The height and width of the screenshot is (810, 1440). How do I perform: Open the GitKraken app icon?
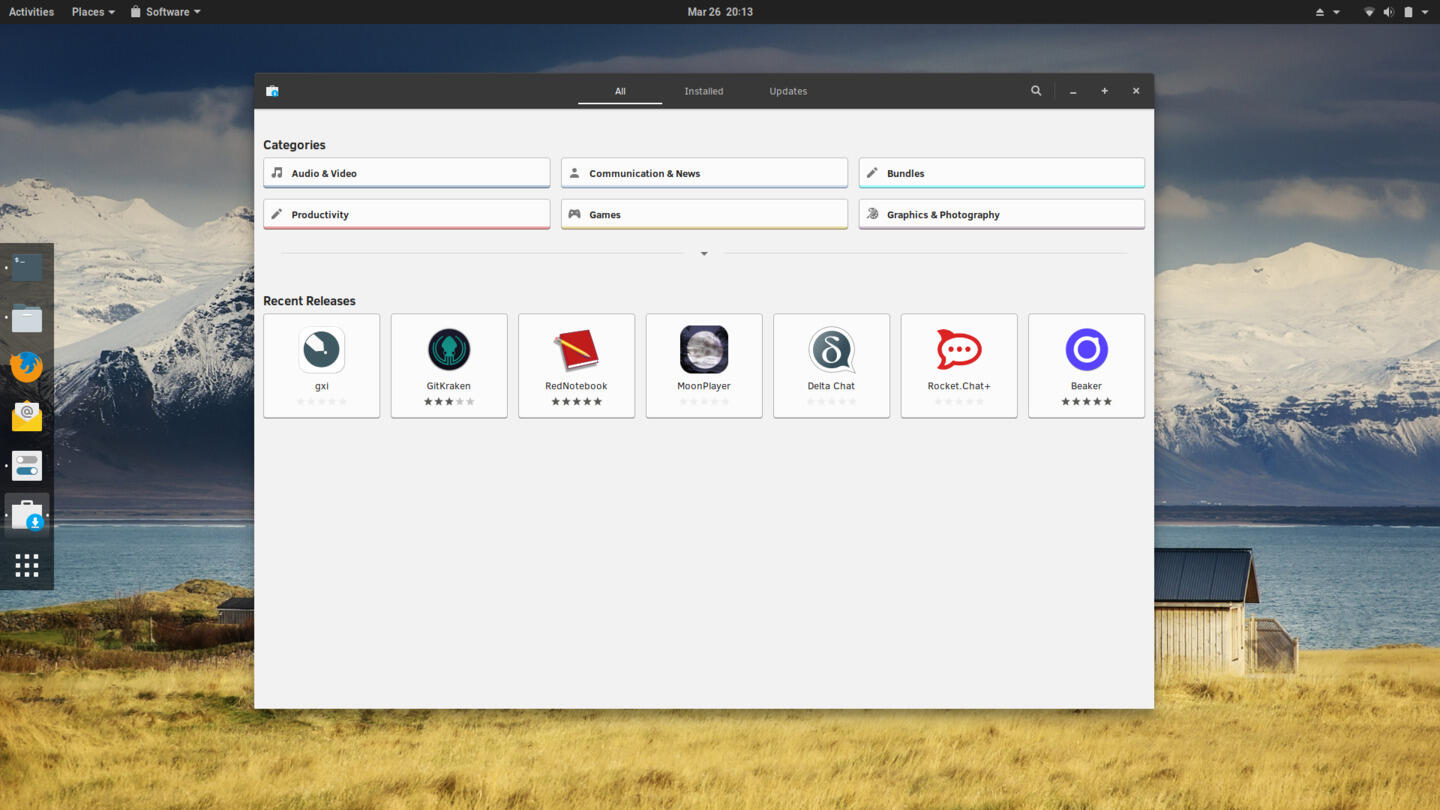449,349
